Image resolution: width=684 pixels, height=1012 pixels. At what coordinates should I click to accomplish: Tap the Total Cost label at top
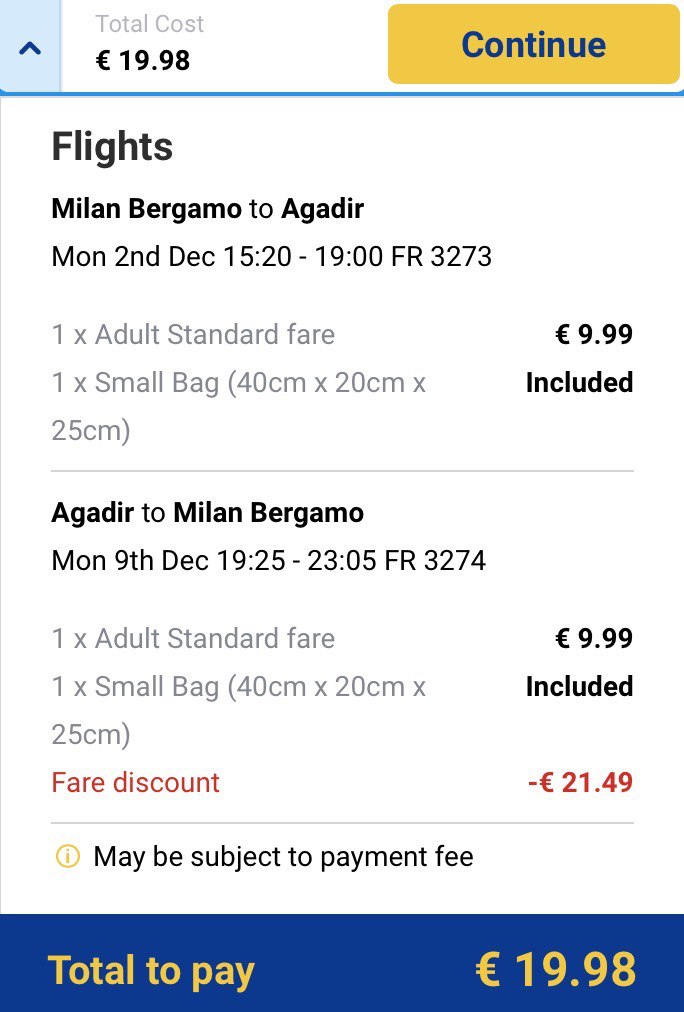click(150, 24)
